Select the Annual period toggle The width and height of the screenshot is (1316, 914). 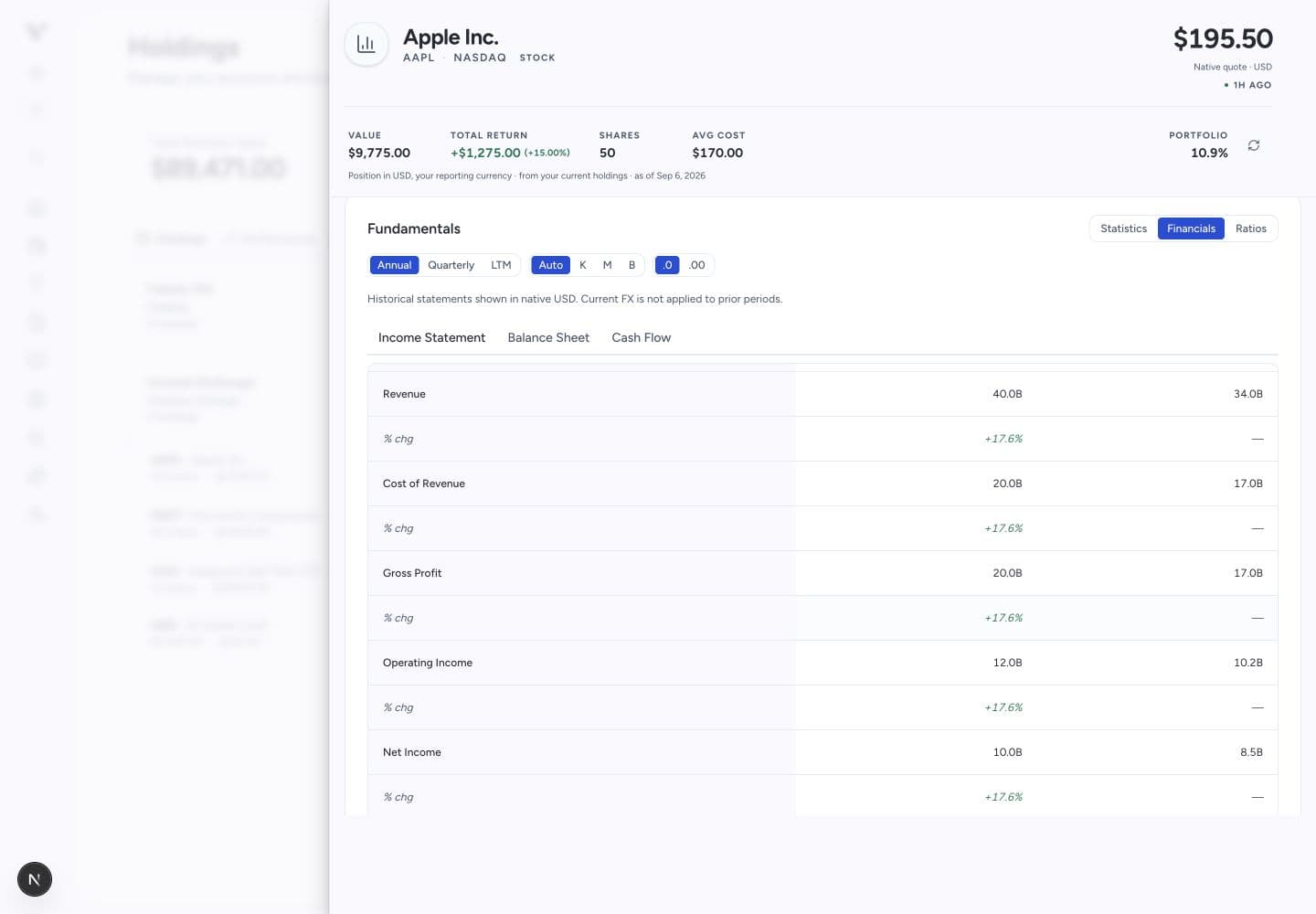395,265
